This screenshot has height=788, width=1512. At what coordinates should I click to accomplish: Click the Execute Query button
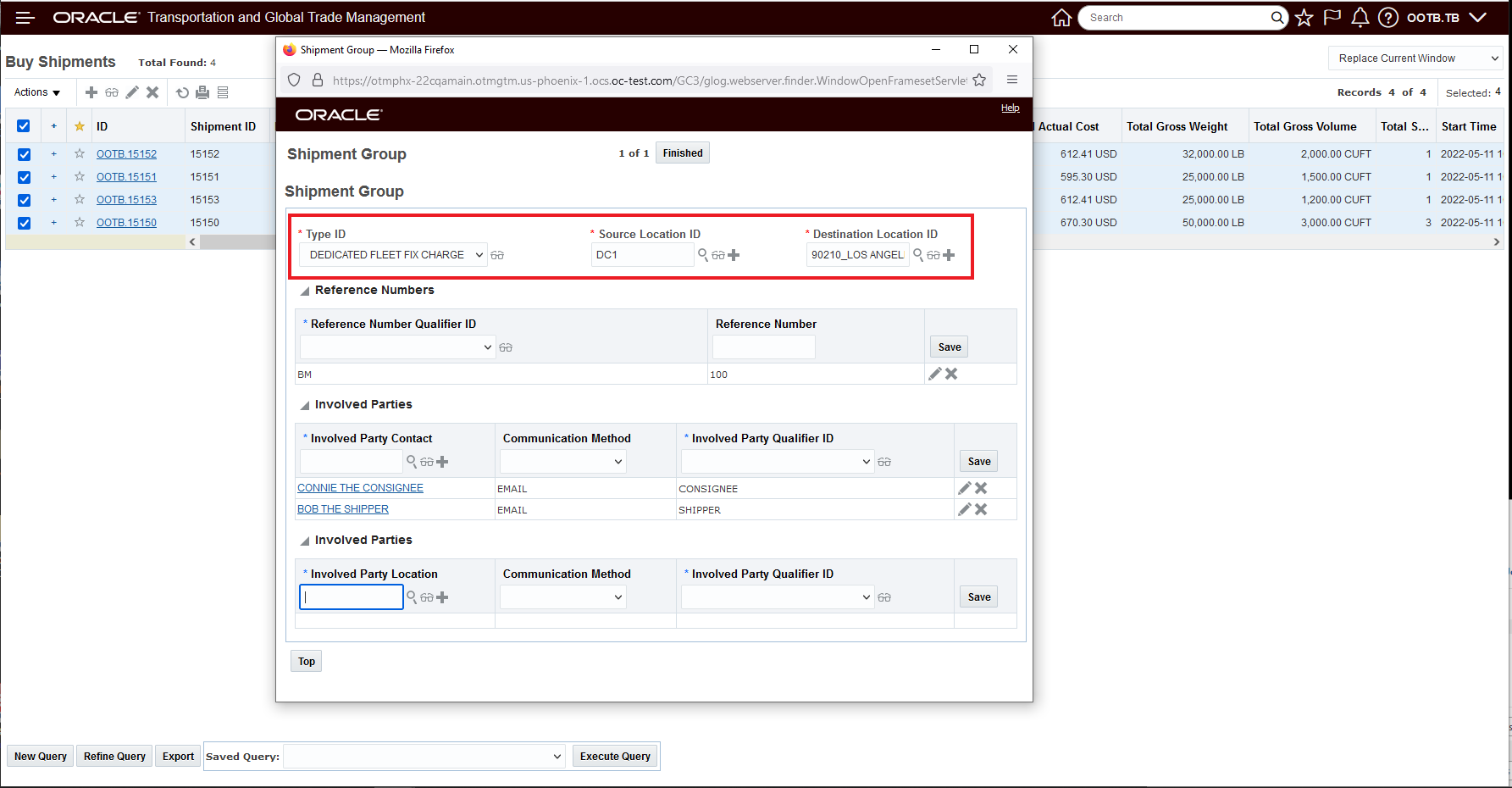click(x=615, y=756)
